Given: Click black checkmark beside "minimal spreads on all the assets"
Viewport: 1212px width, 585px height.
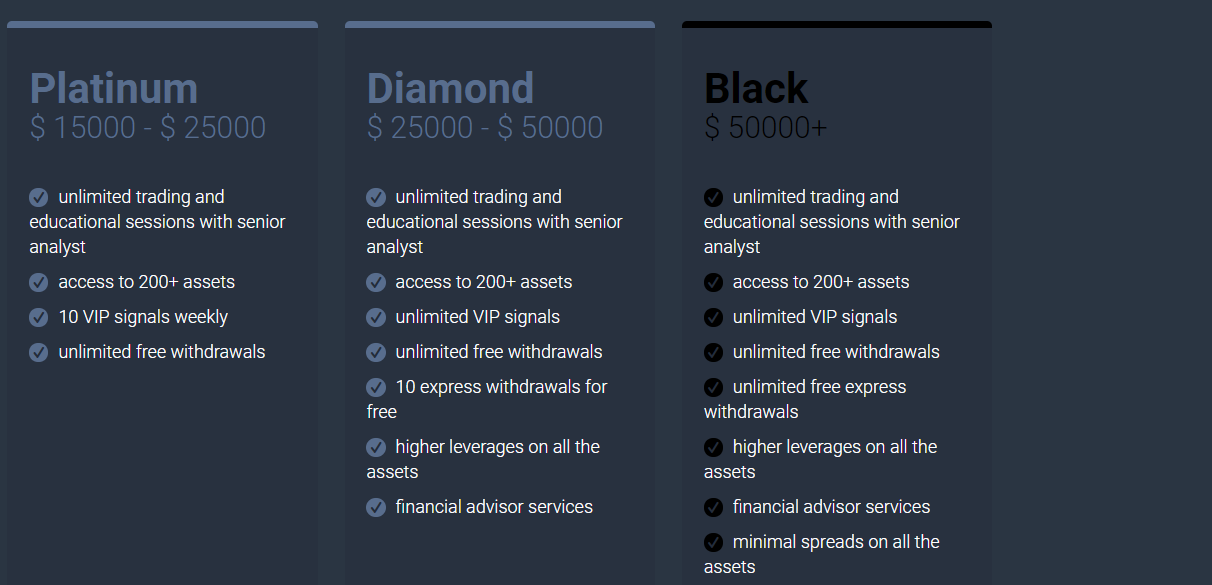Looking at the screenshot, I should 713,543.
